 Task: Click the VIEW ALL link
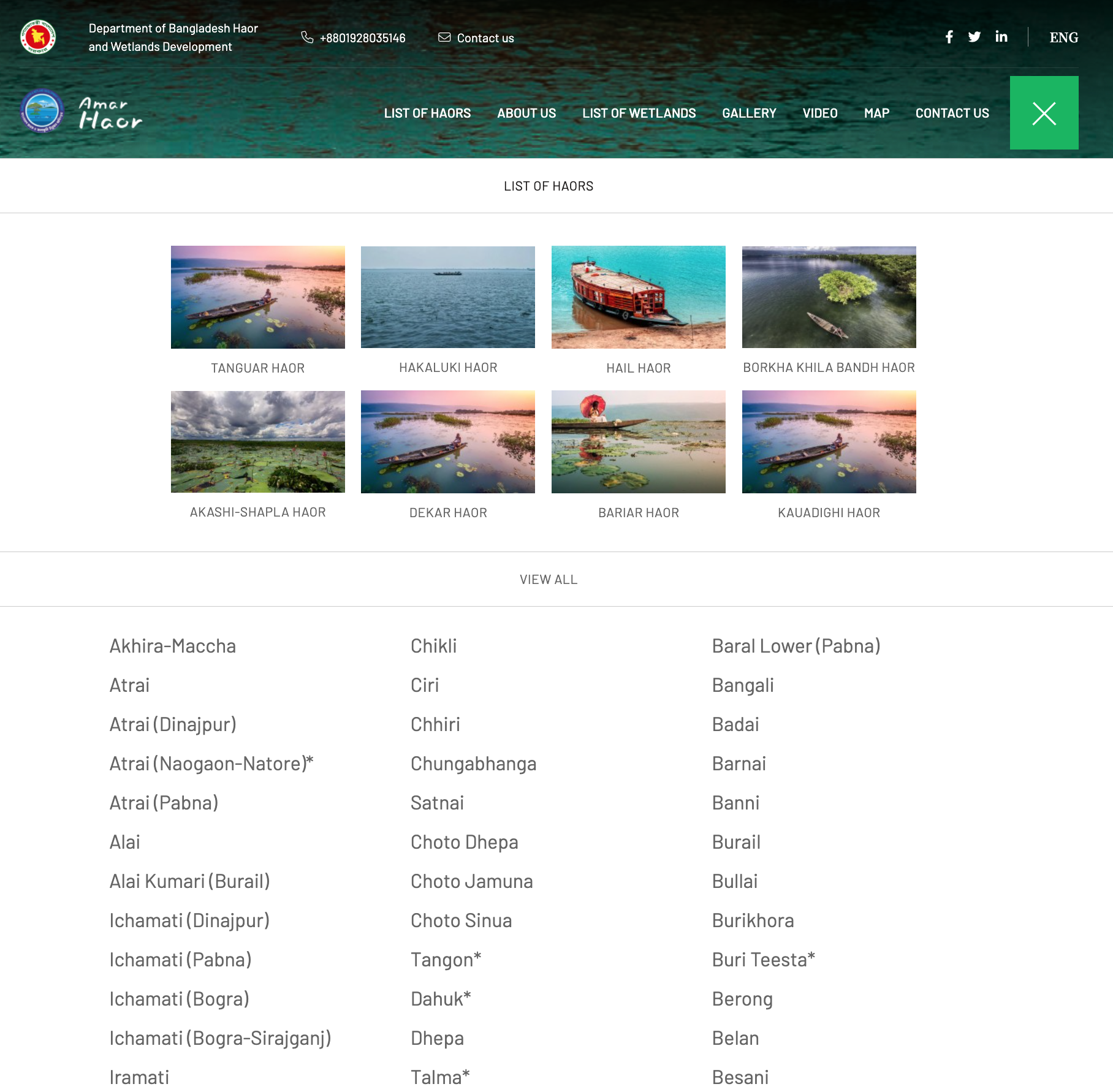(549, 580)
